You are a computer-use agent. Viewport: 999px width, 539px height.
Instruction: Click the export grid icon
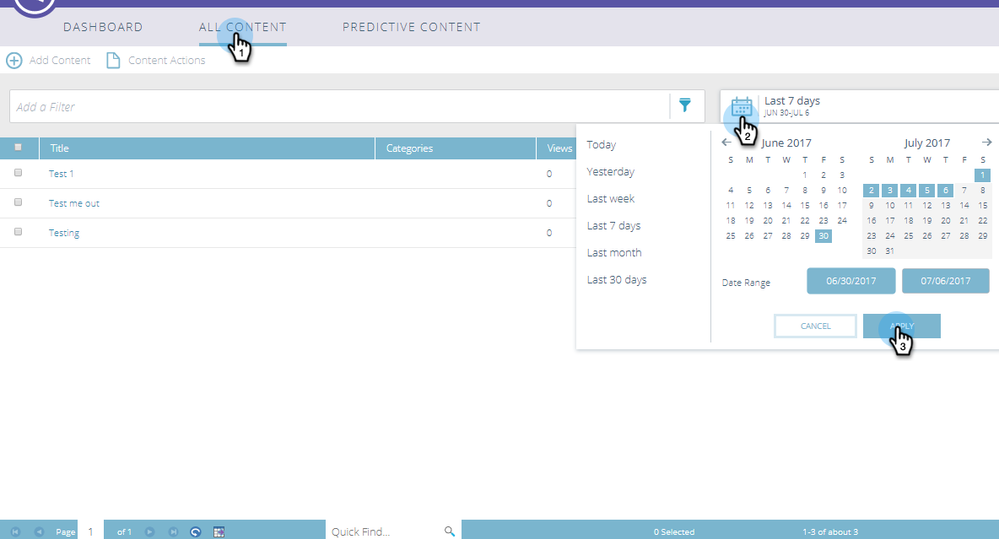(x=219, y=531)
